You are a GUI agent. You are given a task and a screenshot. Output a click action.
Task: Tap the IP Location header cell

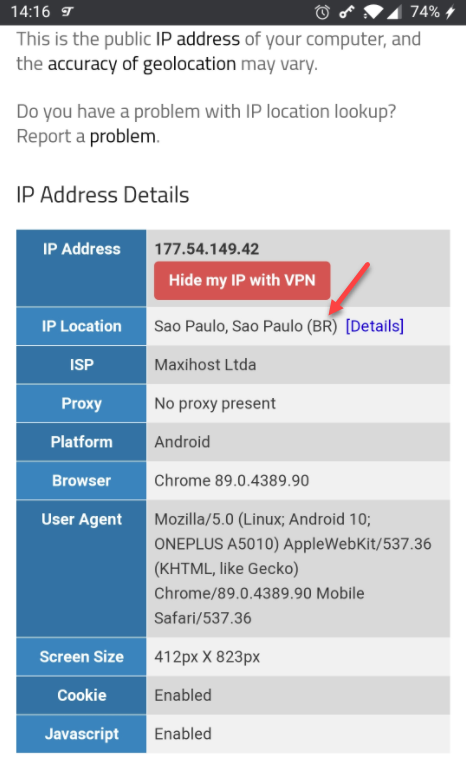[x=81, y=326]
